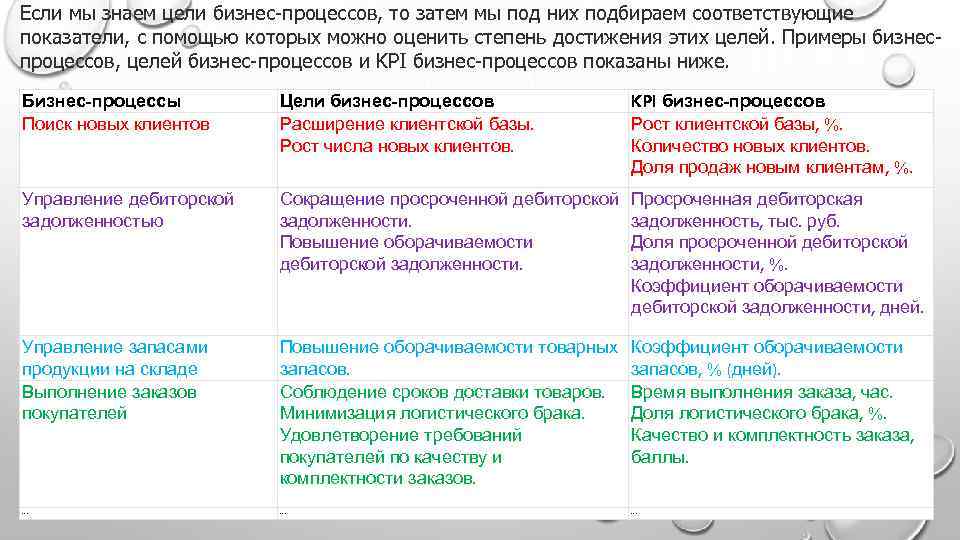Click 'Доля логистического брака, %.' KPI
960x540 pixels.
pos(759,414)
